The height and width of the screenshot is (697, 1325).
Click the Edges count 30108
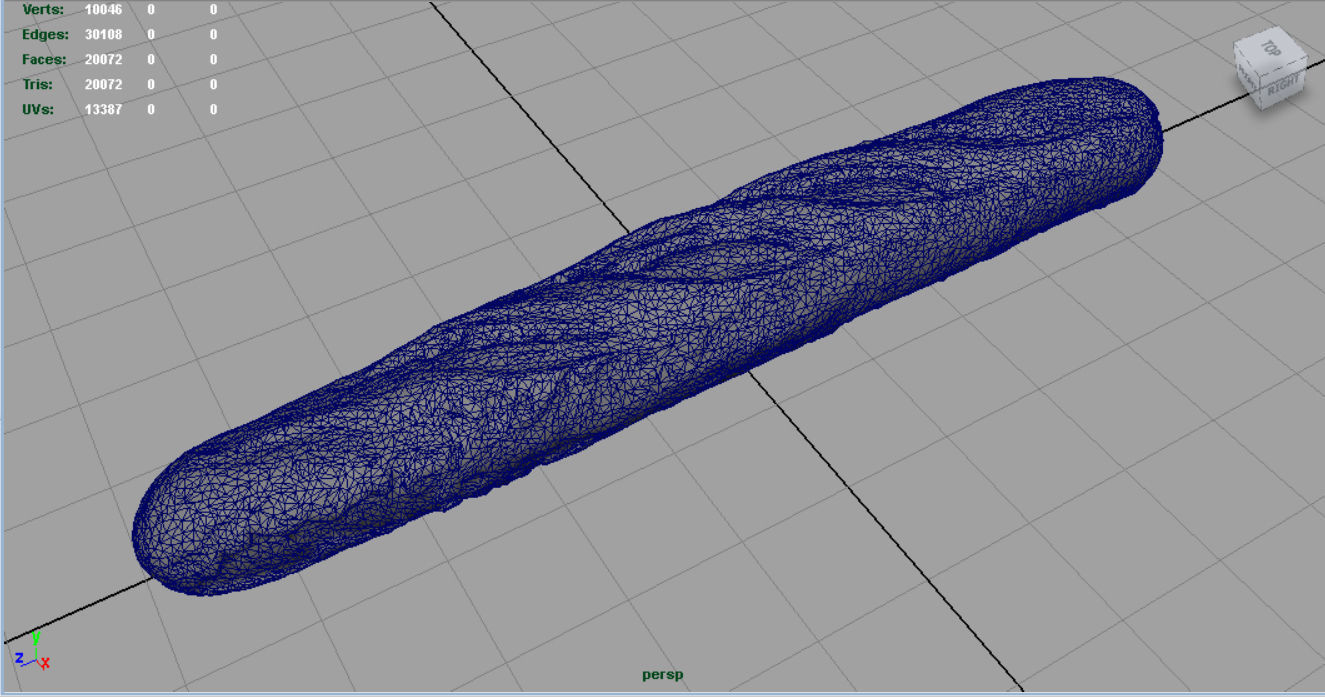[x=103, y=35]
